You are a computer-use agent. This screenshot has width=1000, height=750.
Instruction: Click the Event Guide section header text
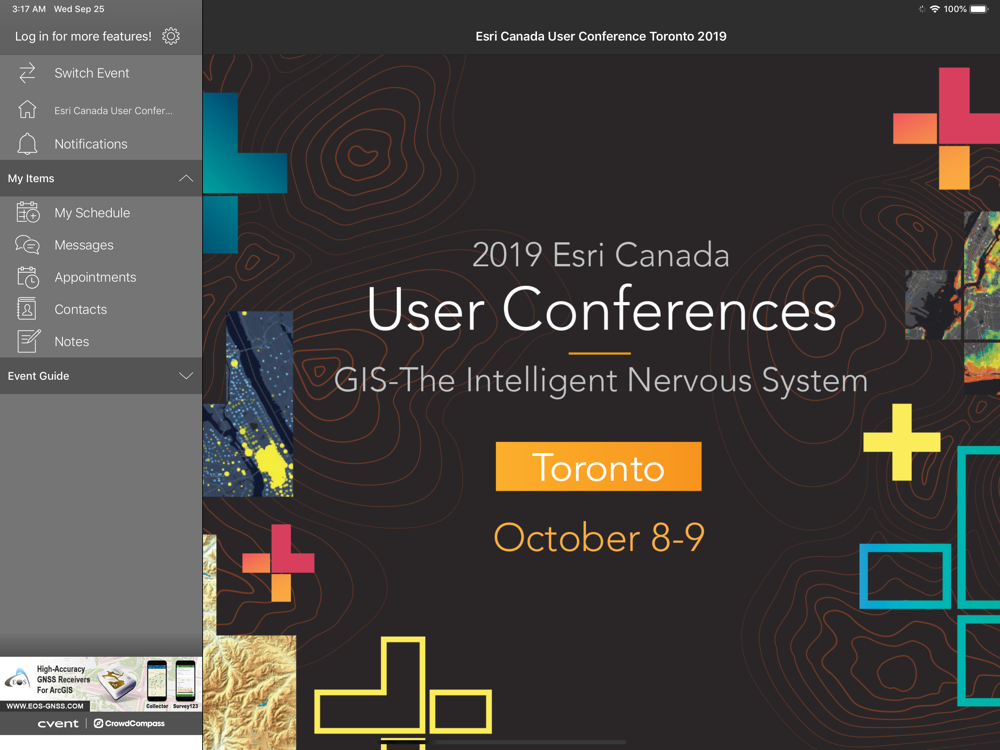(x=38, y=376)
